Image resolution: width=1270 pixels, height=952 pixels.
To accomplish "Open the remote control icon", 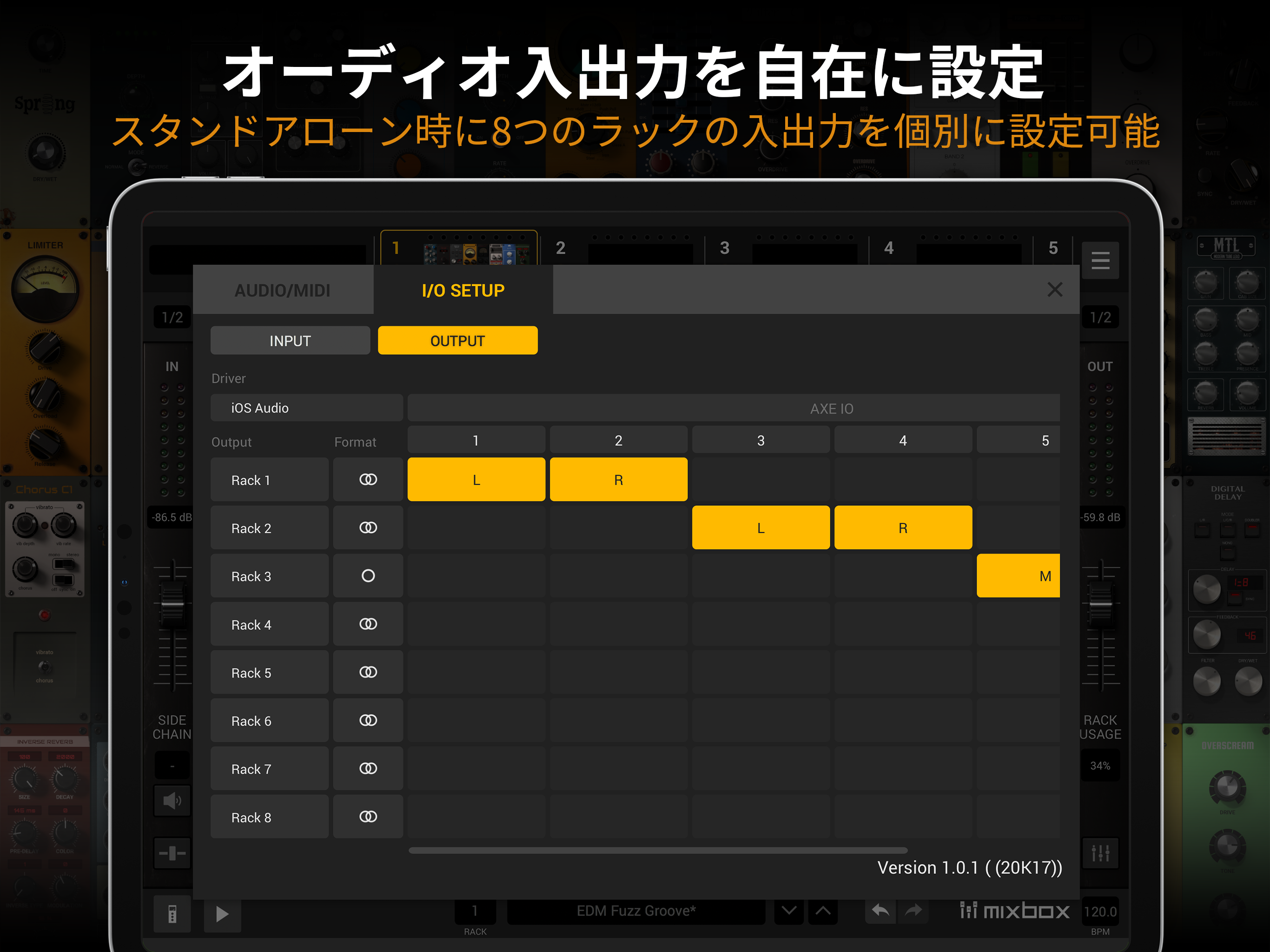I will [x=172, y=914].
